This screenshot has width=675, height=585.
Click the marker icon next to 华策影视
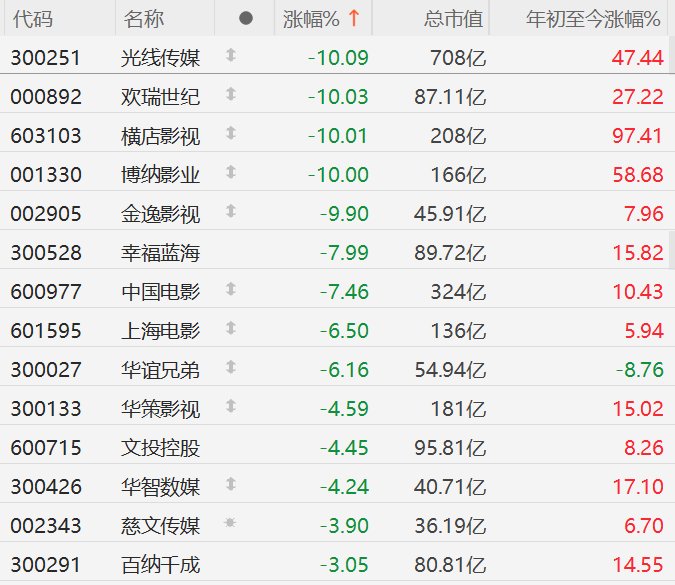[231, 406]
